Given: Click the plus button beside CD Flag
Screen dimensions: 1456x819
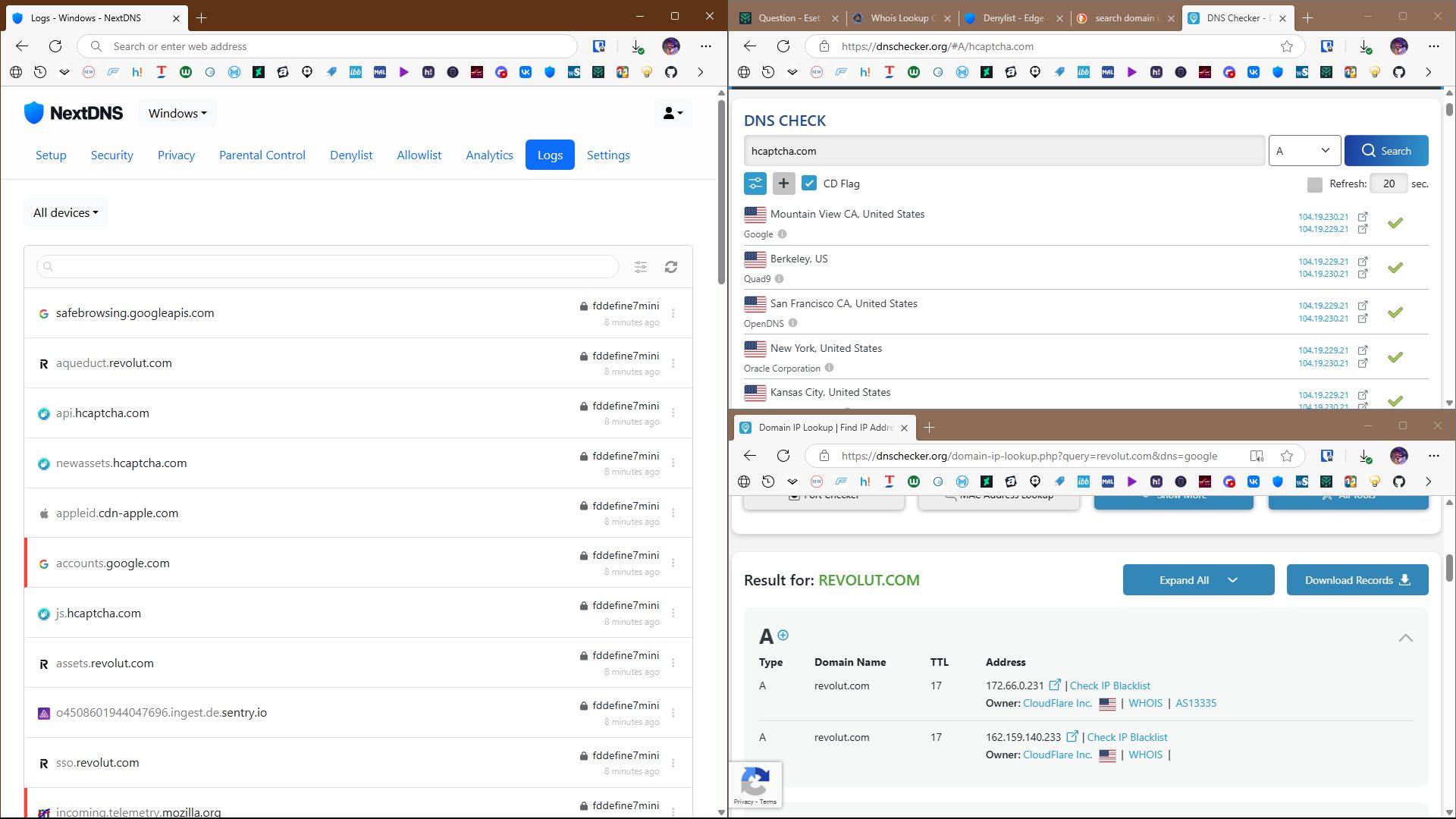Looking at the screenshot, I should [x=783, y=184].
